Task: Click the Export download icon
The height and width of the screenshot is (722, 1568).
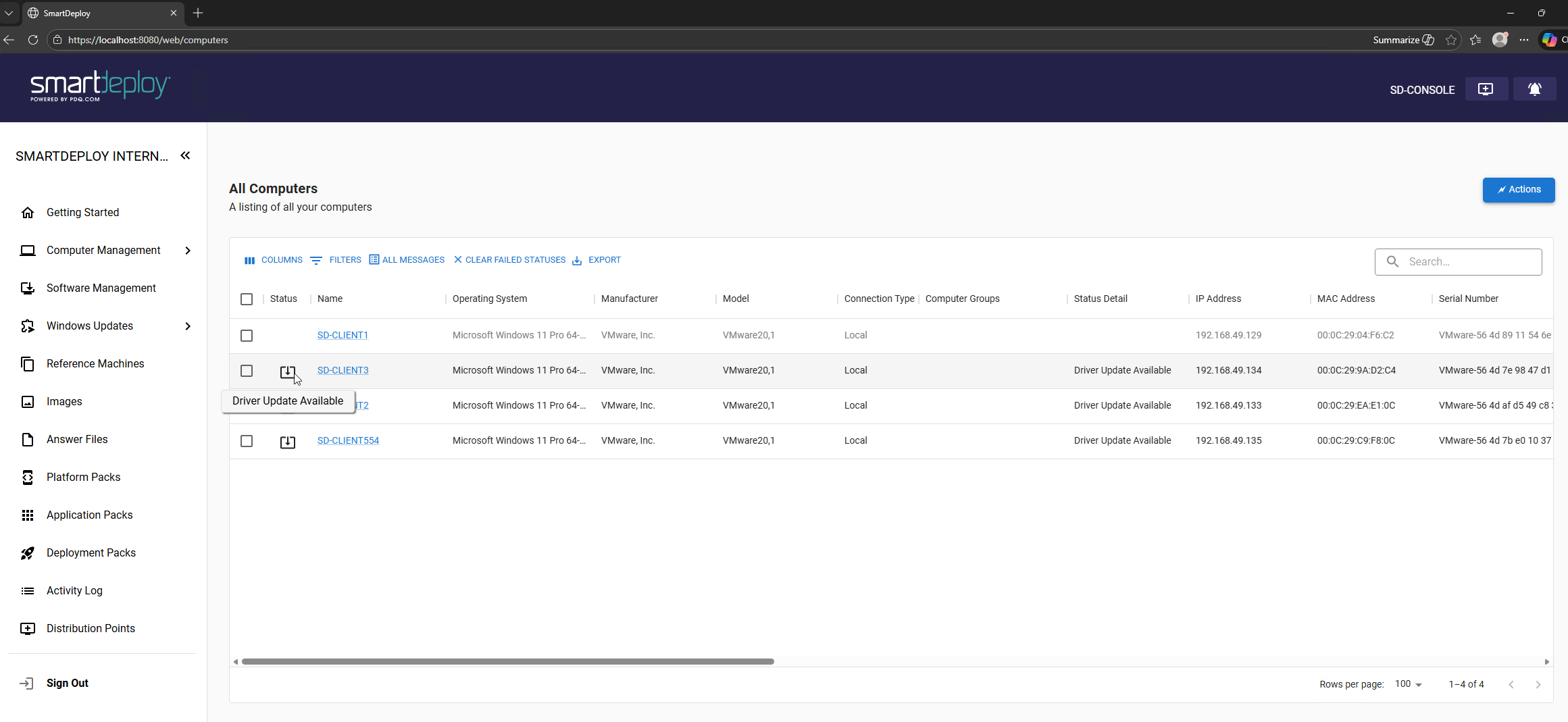Action: (577, 261)
